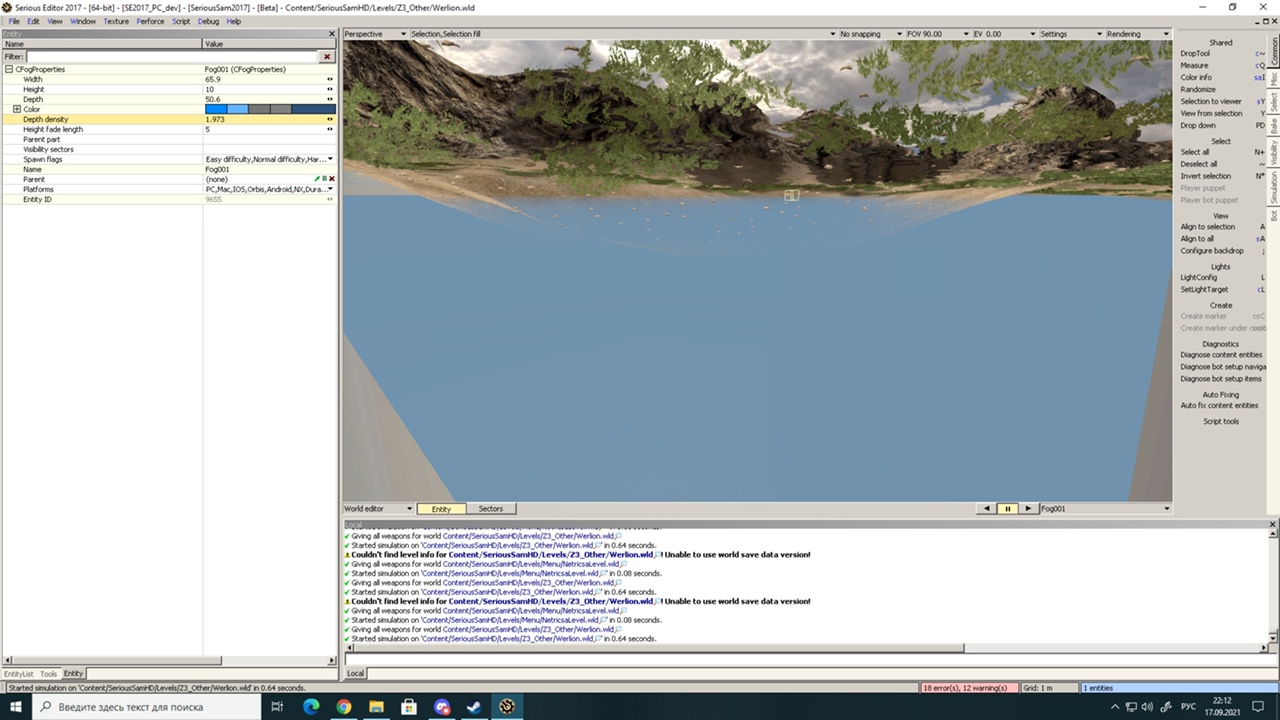Viewport: 1280px width, 720px height.
Task: Switch to Serious Editor taskbar icon
Action: (x=507, y=707)
